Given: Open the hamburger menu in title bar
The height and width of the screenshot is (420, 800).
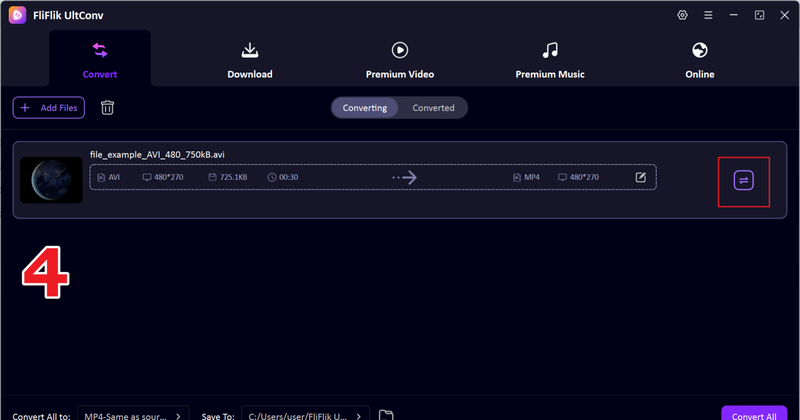Looking at the screenshot, I should point(708,16).
